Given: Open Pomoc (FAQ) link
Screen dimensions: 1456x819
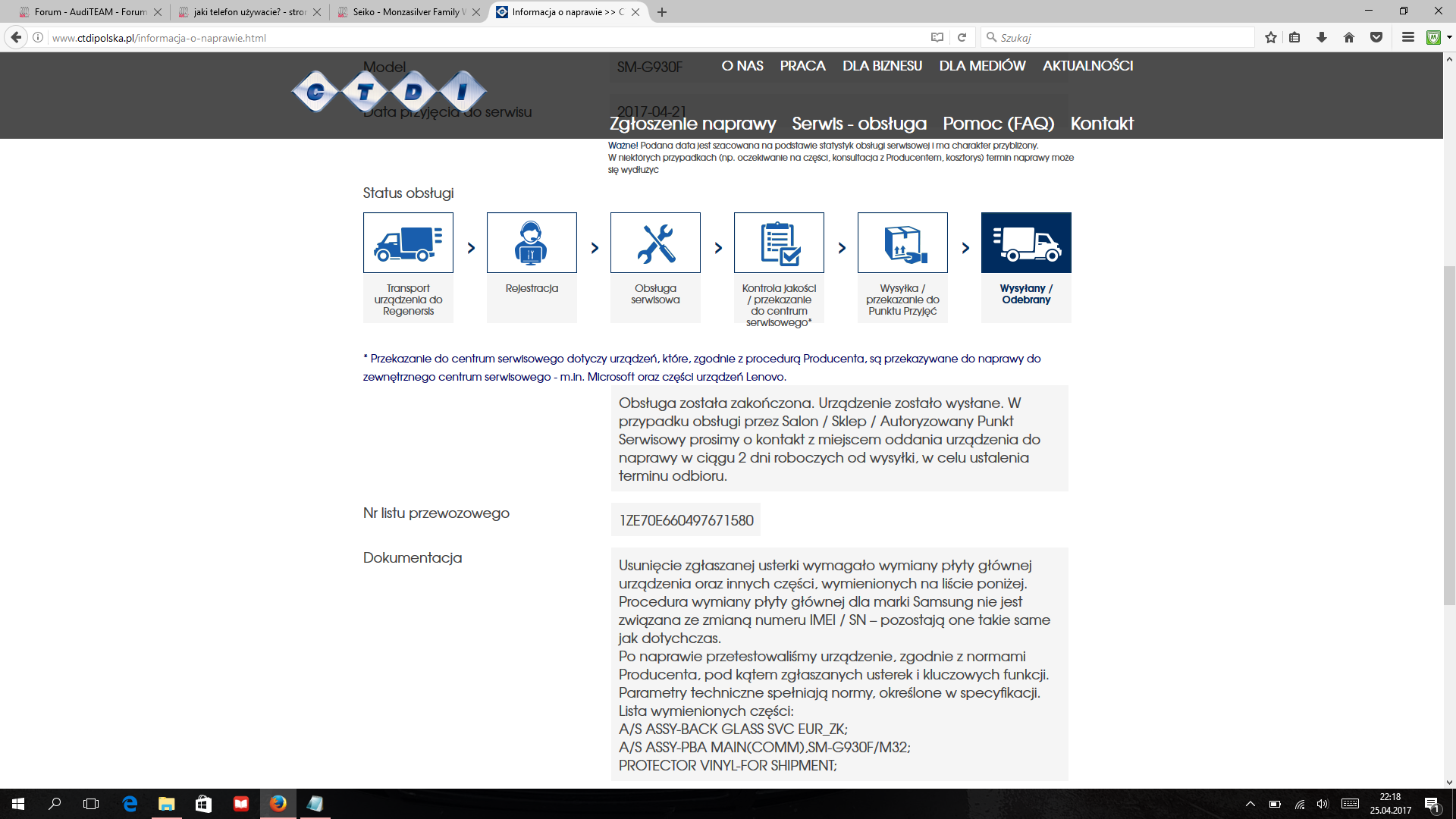Looking at the screenshot, I should tap(998, 124).
